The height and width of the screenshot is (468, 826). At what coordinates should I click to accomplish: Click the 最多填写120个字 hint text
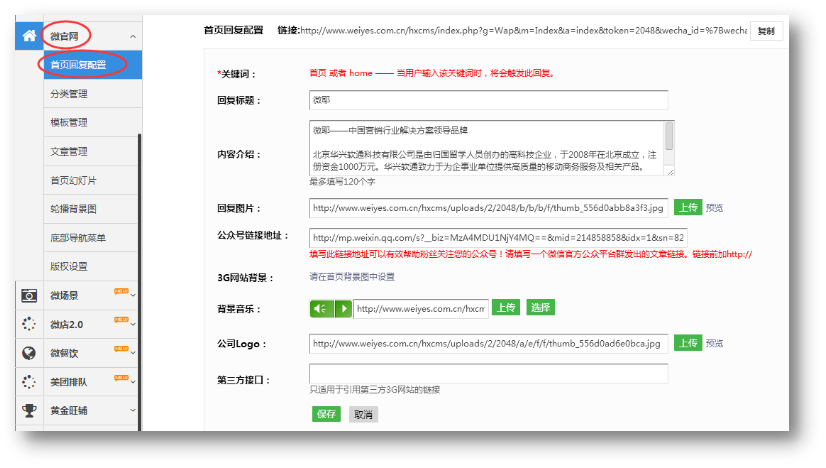(x=342, y=182)
